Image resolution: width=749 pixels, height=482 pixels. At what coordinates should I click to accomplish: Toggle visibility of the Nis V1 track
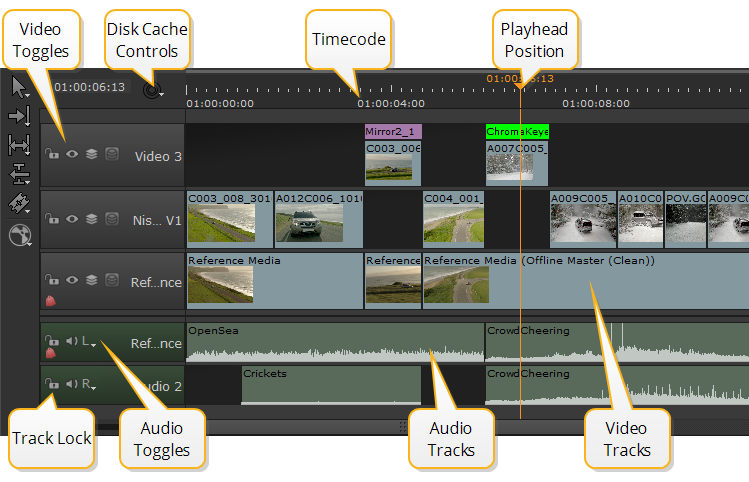(72, 218)
